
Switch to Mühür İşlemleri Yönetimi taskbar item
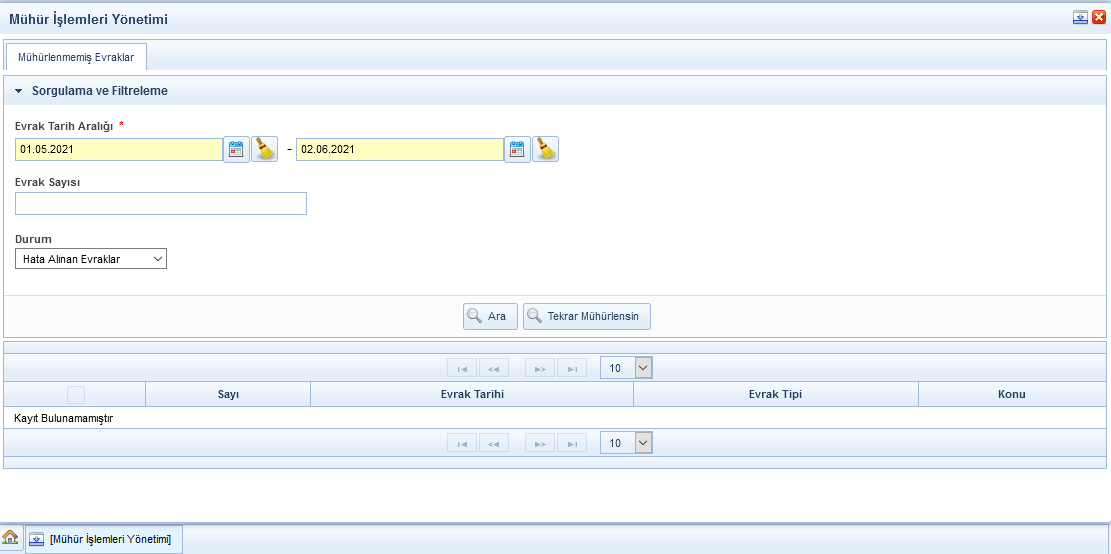tap(104, 539)
